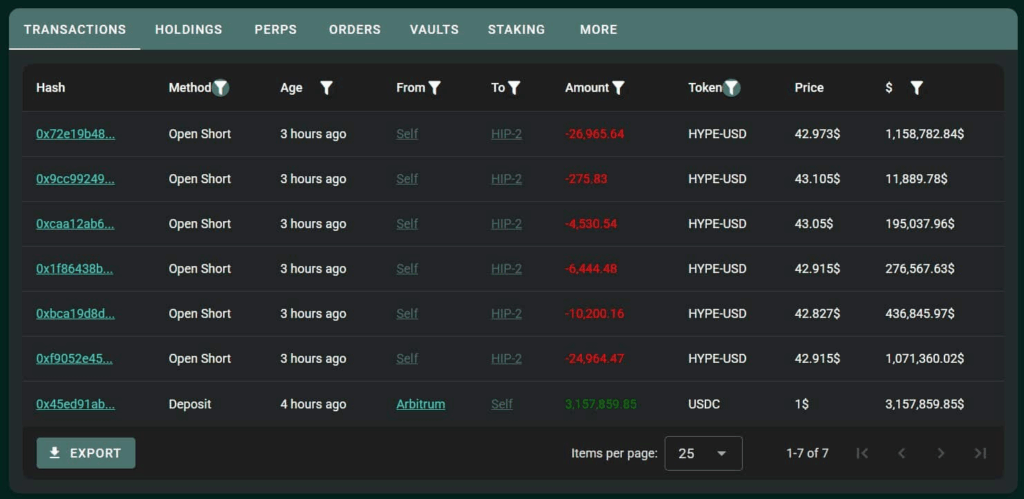Click the Amount column filter icon
Viewport: 1024px width, 499px height.
[x=618, y=88]
